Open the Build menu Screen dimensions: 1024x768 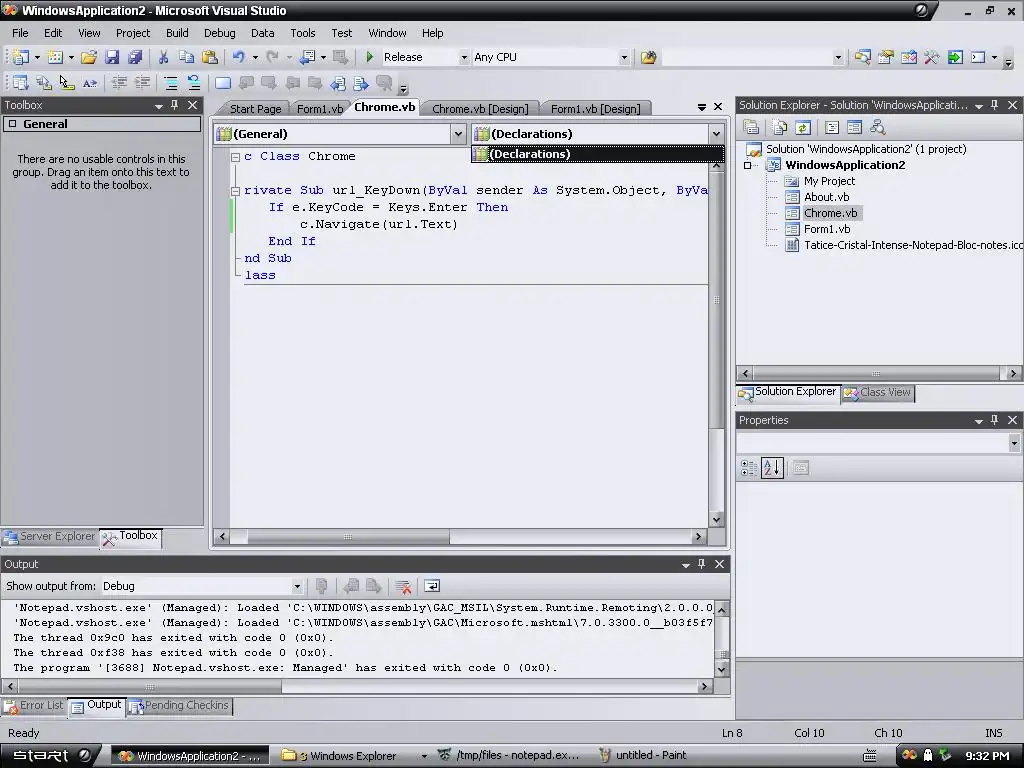[x=177, y=33]
